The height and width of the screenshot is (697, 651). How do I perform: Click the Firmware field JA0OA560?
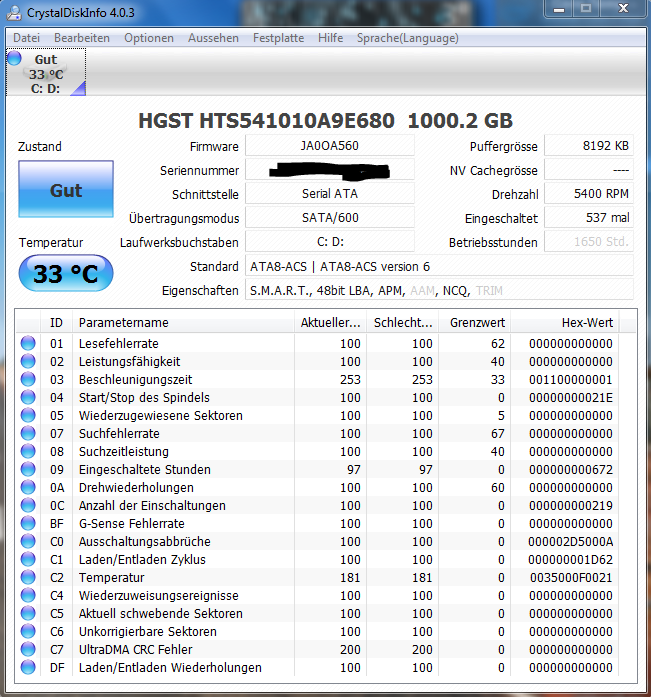click(x=330, y=146)
